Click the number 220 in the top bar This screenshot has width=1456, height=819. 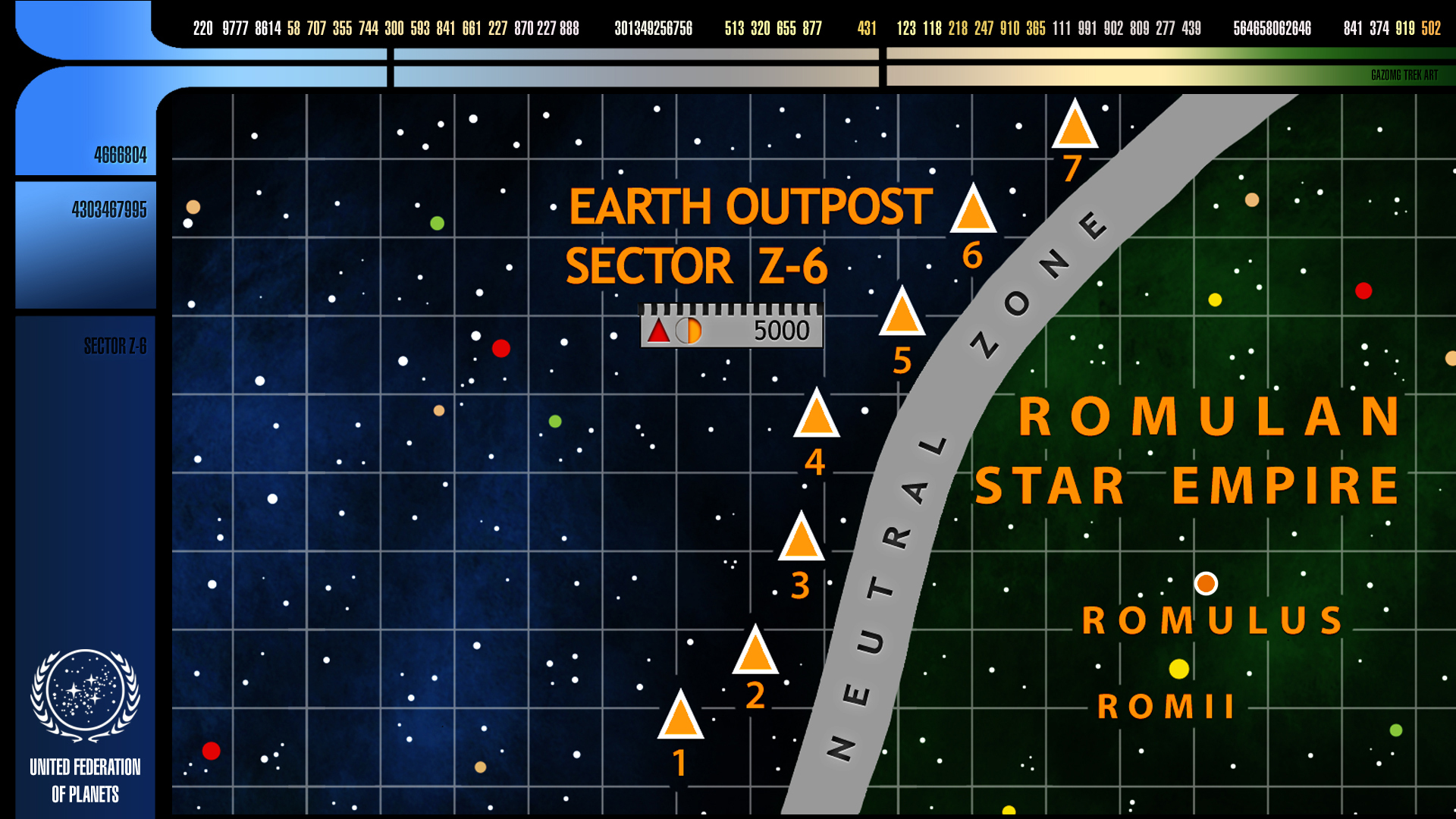point(202,29)
